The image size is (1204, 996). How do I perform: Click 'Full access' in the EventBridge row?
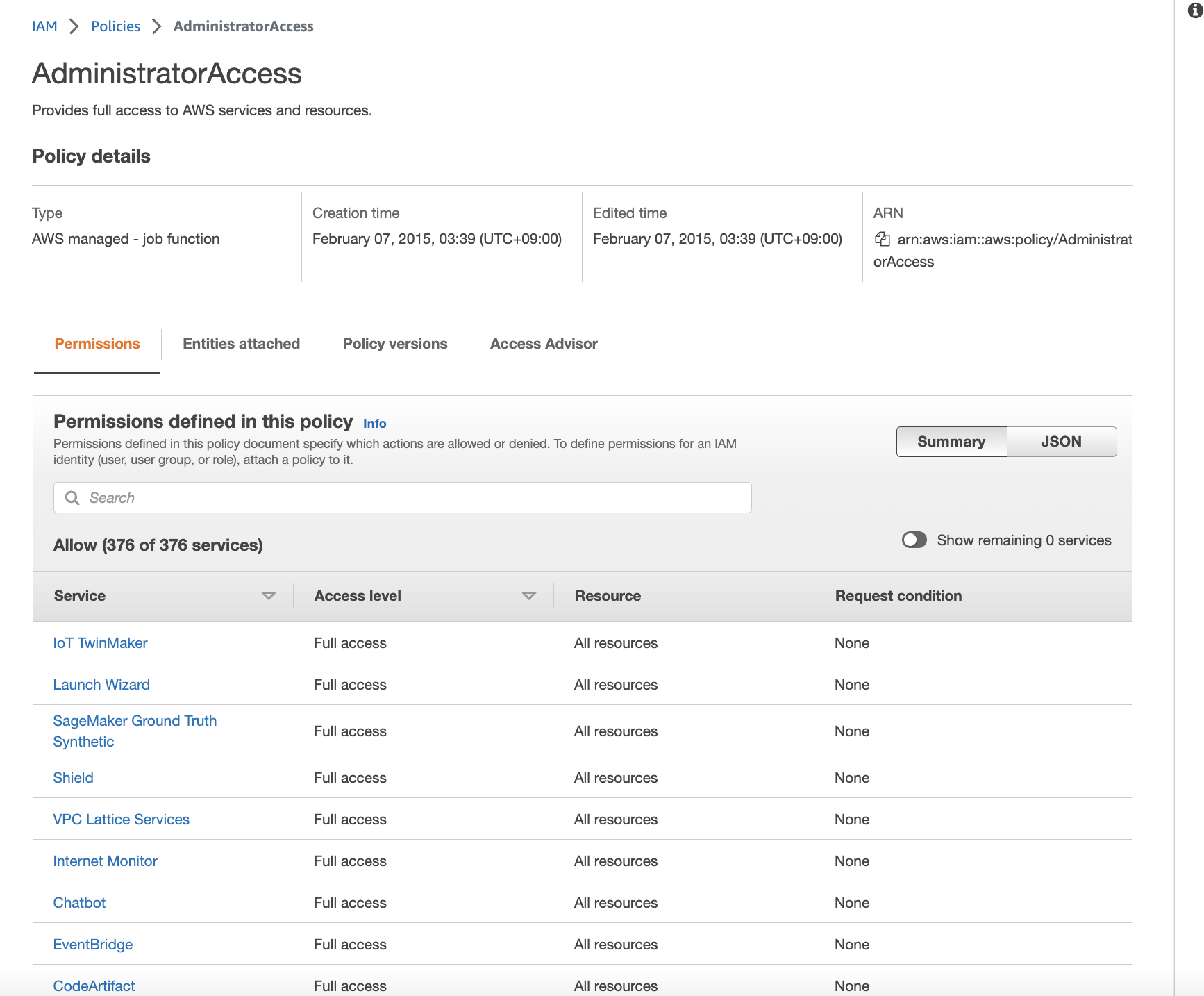[x=350, y=945]
